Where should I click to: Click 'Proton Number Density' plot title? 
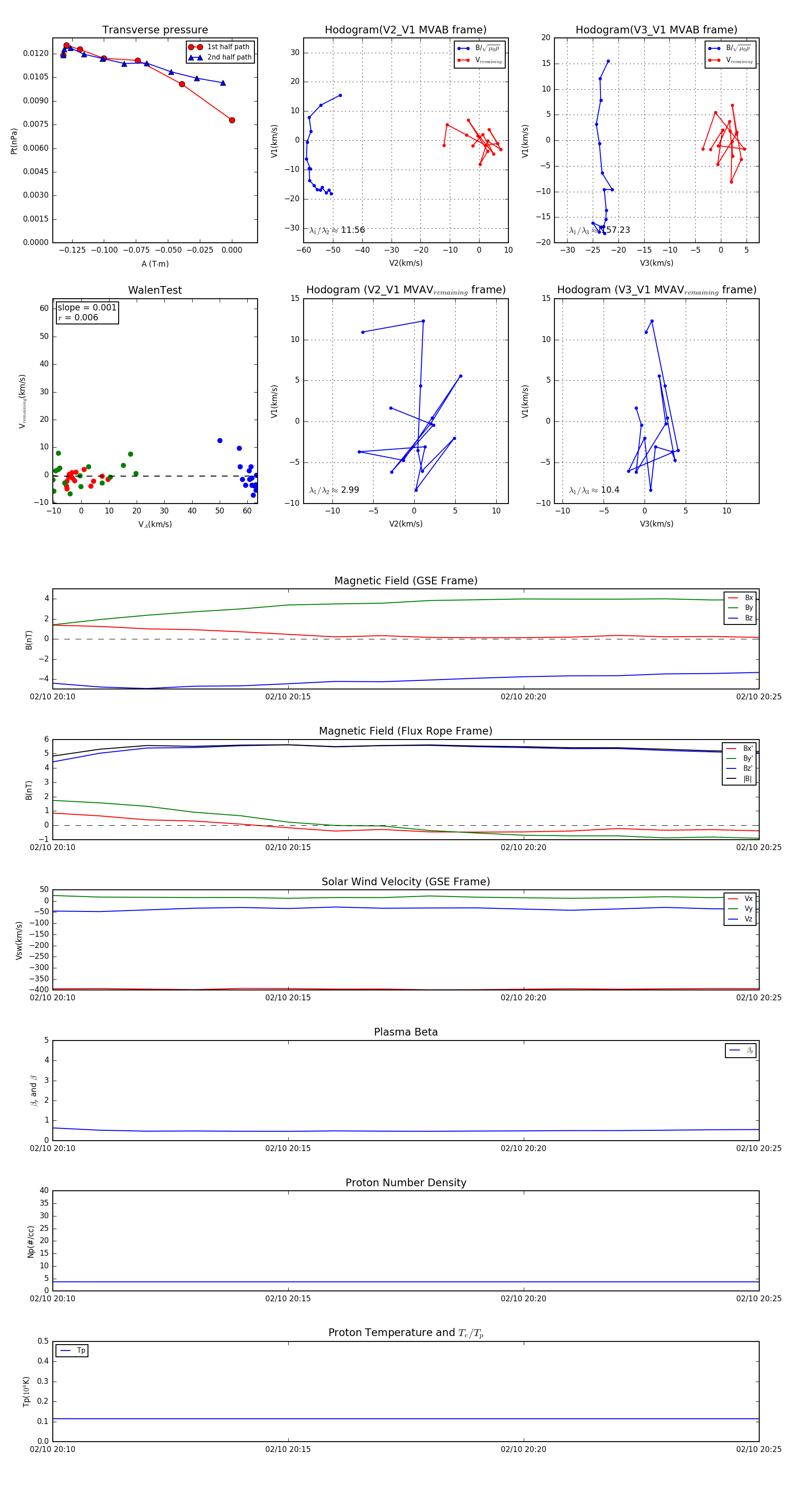pos(406,1183)
